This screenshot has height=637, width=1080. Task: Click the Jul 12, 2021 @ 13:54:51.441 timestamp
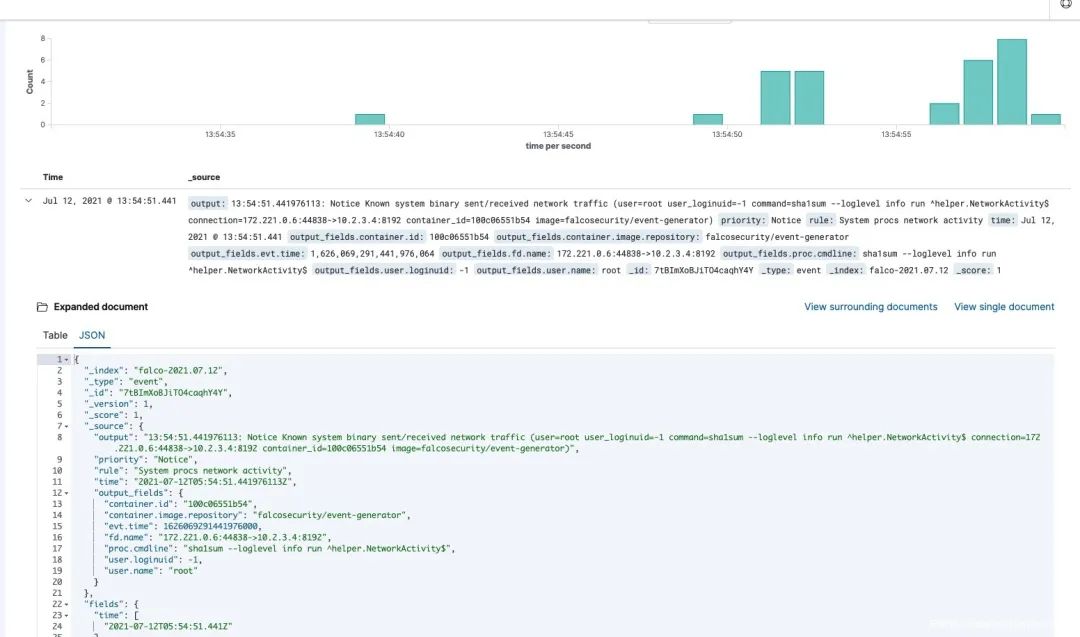point(110,201)
